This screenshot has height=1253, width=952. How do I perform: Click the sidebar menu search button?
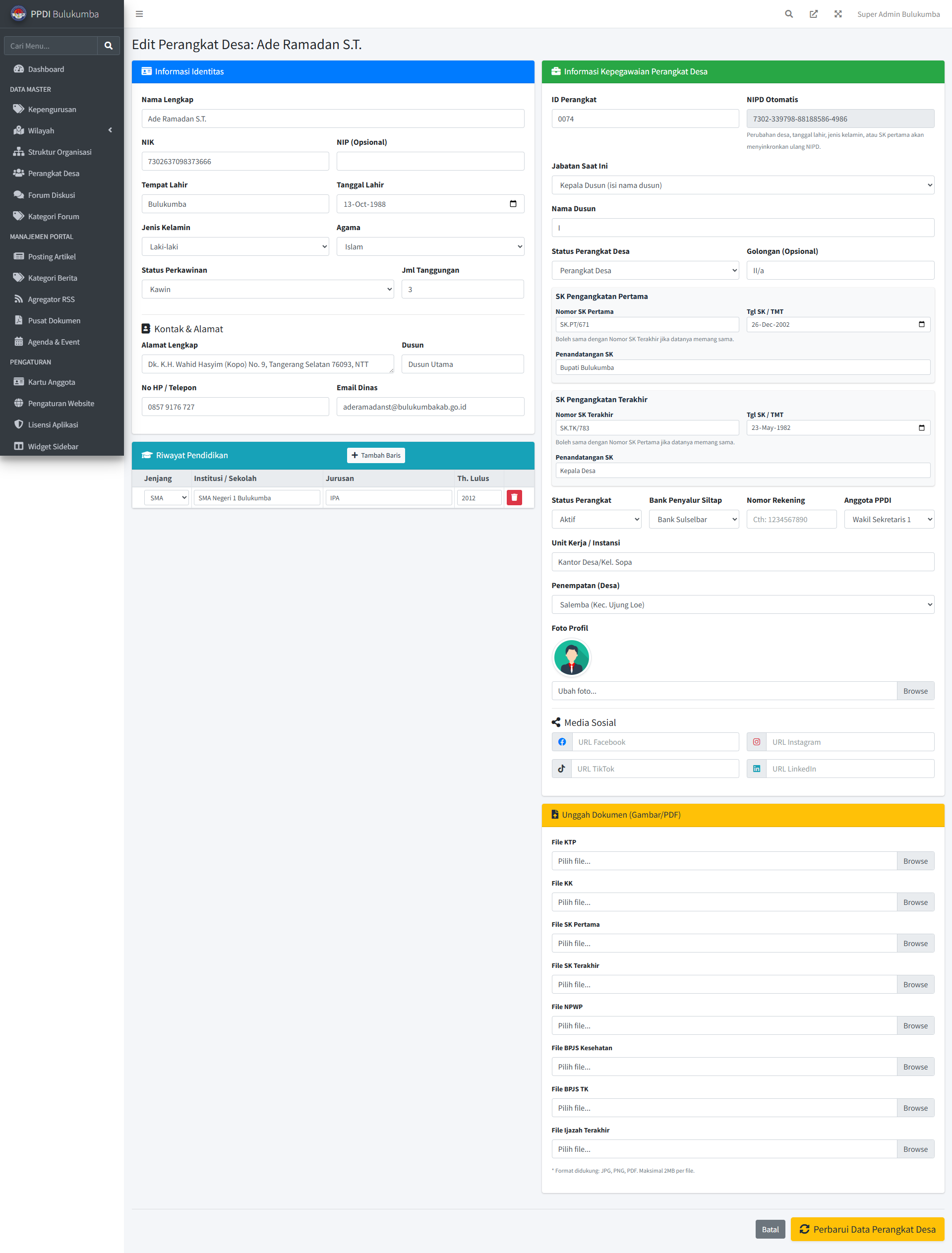point(108,46)
